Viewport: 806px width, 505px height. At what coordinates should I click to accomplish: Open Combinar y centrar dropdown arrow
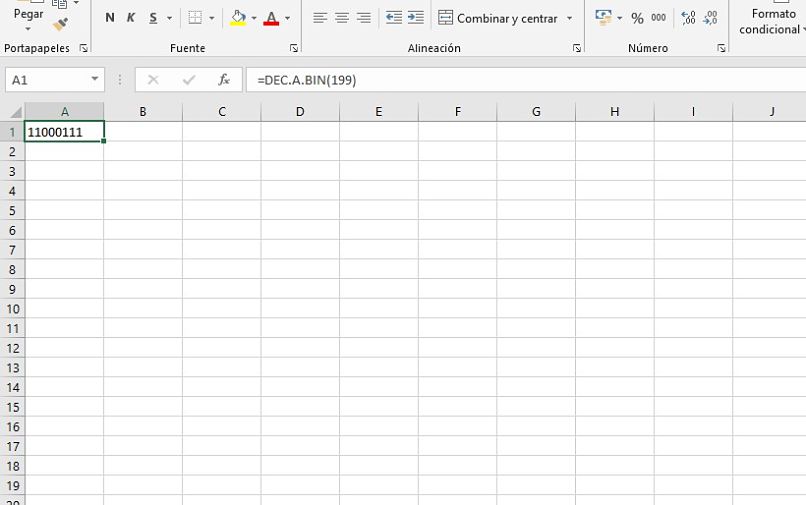pyautogui.click(x=570, y=19)
